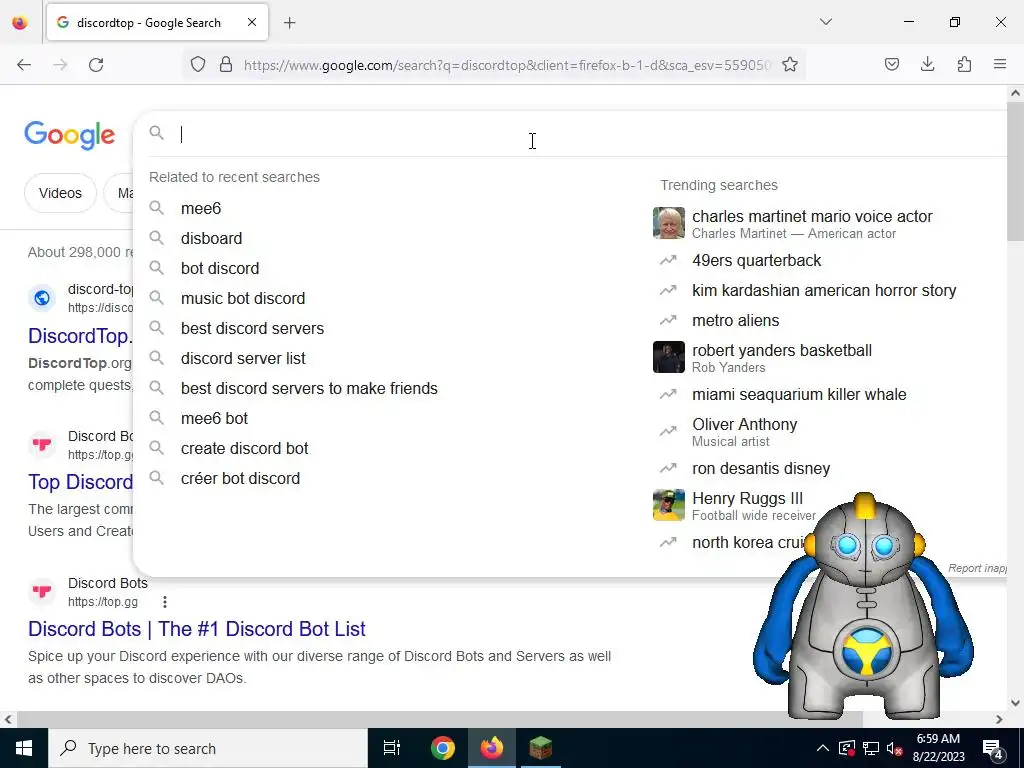Go back using the browser back arrow

24,65
